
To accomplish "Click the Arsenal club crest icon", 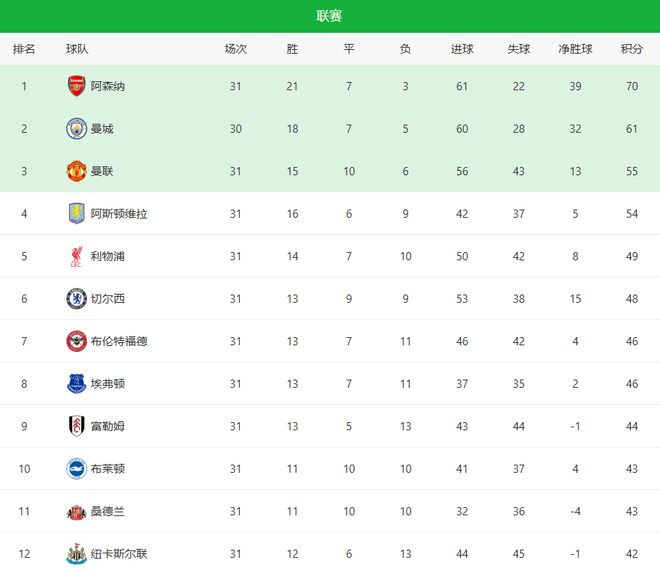I will click(76, 86).
